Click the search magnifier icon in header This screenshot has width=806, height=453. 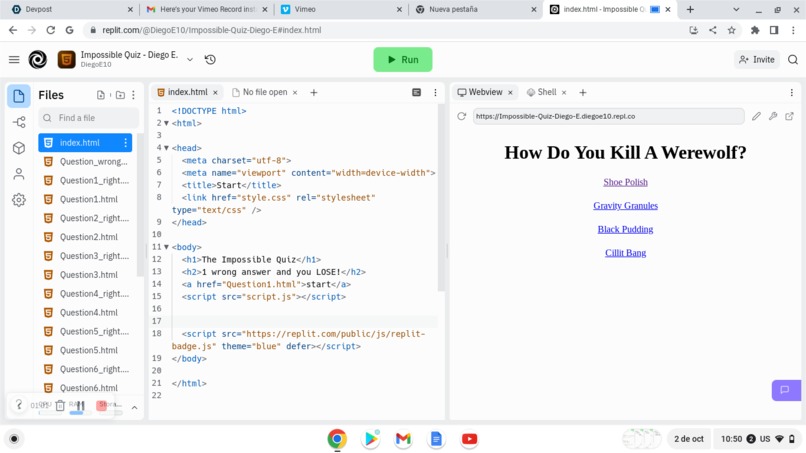coord(793,60)
